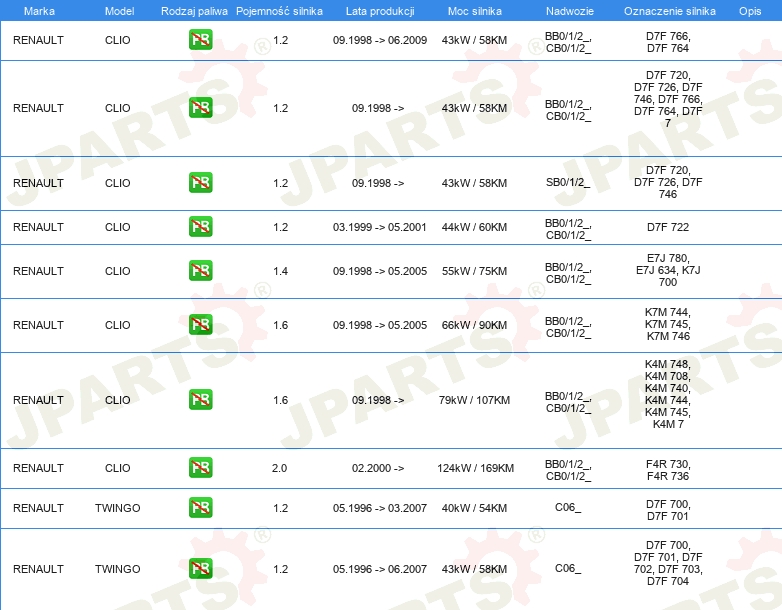782x610 pixels.
Task: Click the Marka column header
Action: point(39,11)
